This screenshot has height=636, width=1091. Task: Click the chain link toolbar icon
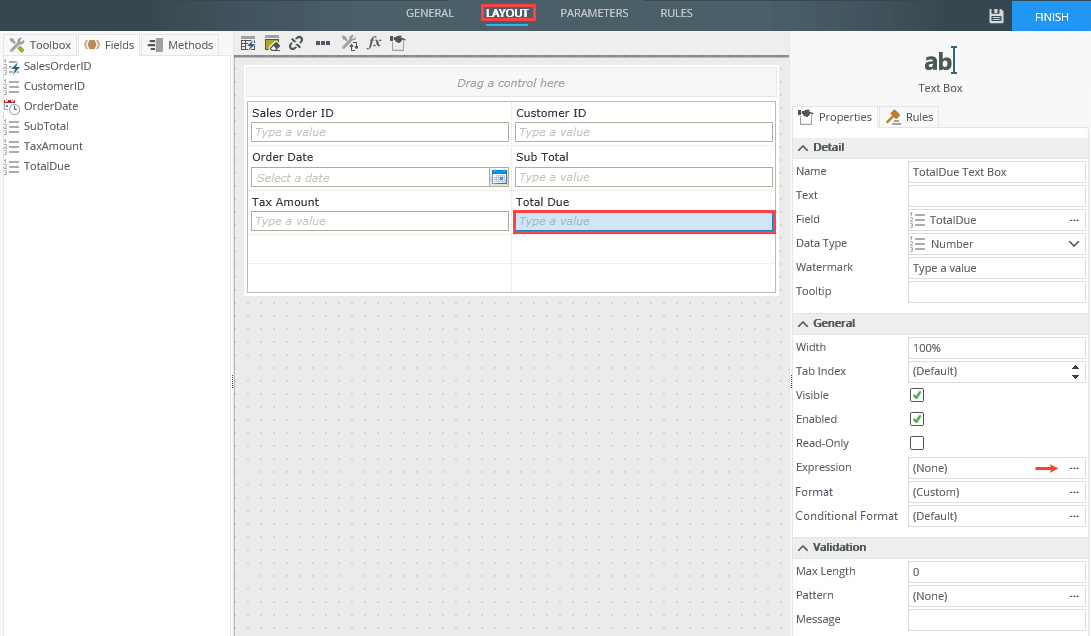pyautogui.click(x=296, y=43)
